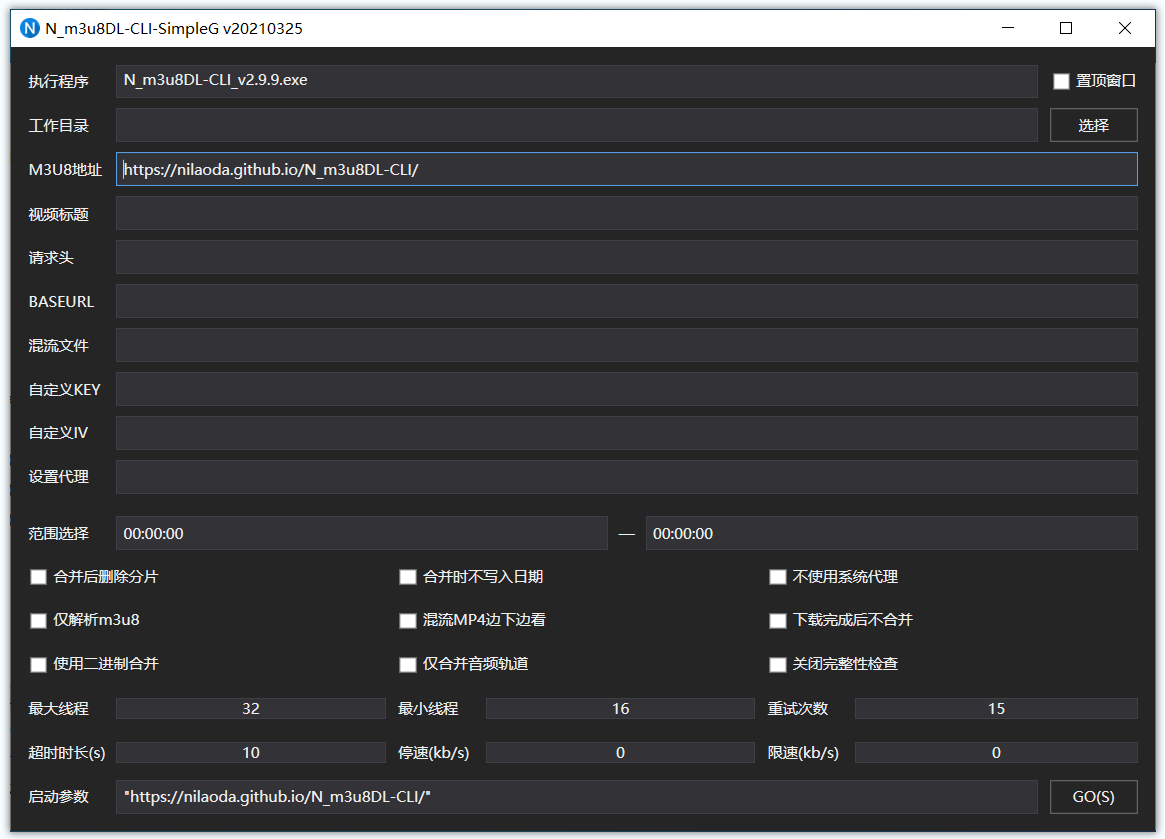The width and height of the screenshot is (1165, 839).
Task: Click the 请求头 input field
Action: point(626,257)
